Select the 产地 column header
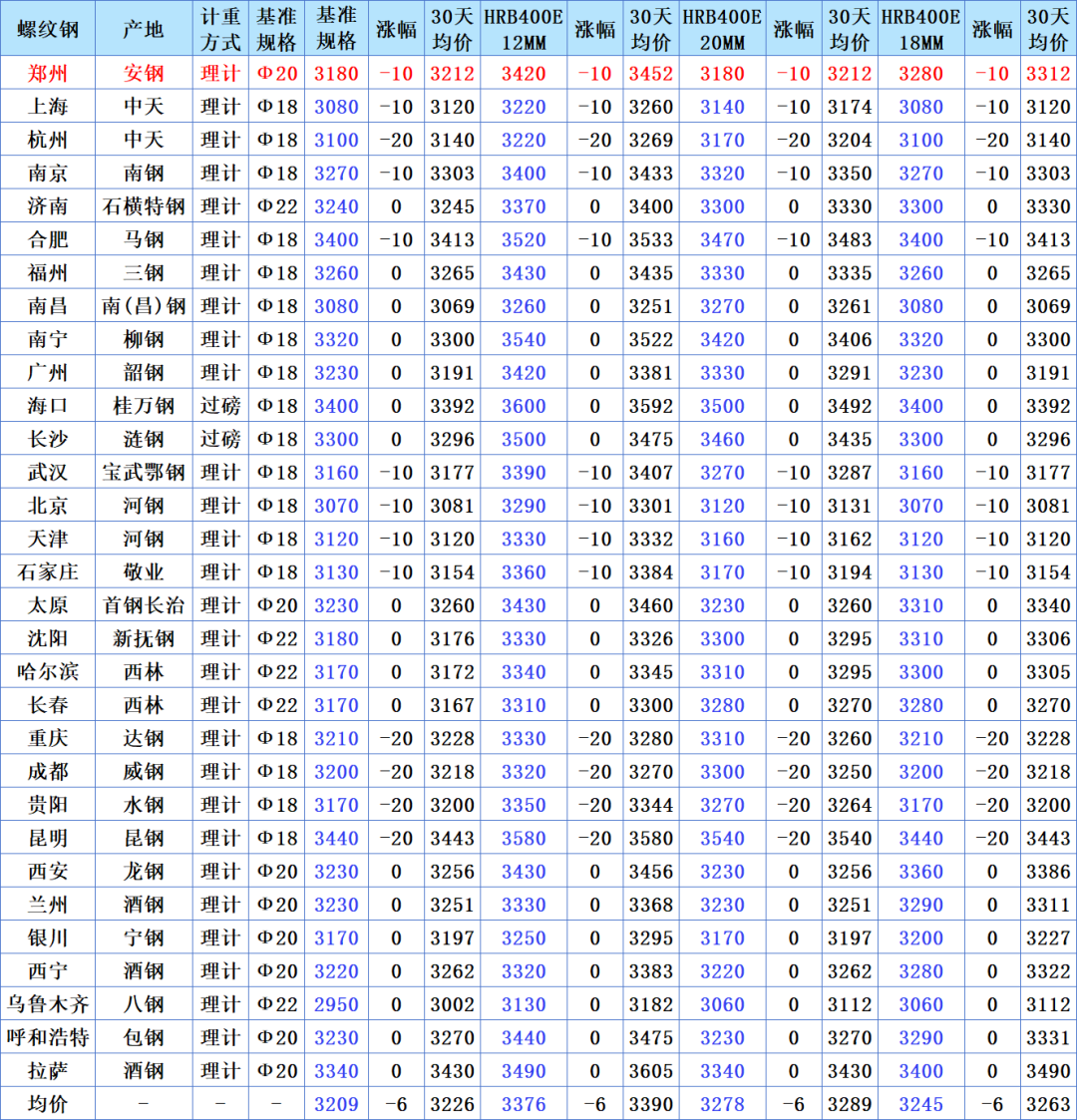The width and height of the screenshot is (1077, 1120). click(144, 29)
